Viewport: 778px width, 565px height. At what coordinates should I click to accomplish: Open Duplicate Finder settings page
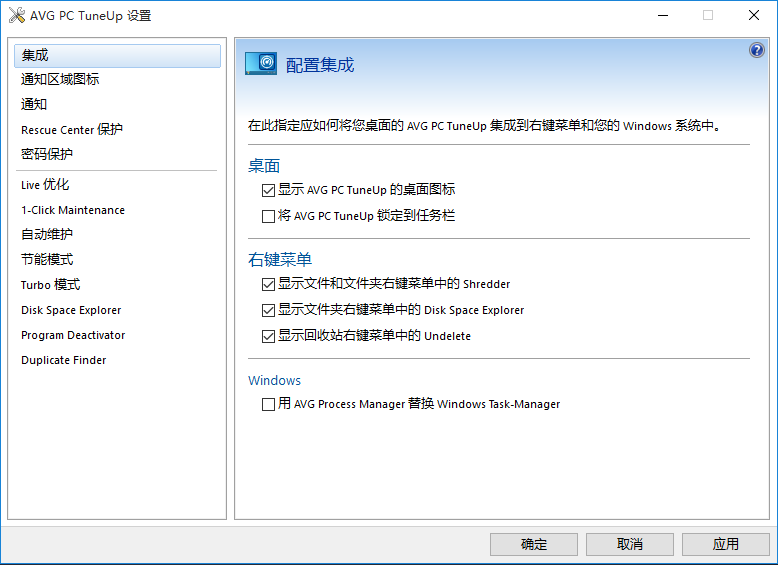click(63, 360)
